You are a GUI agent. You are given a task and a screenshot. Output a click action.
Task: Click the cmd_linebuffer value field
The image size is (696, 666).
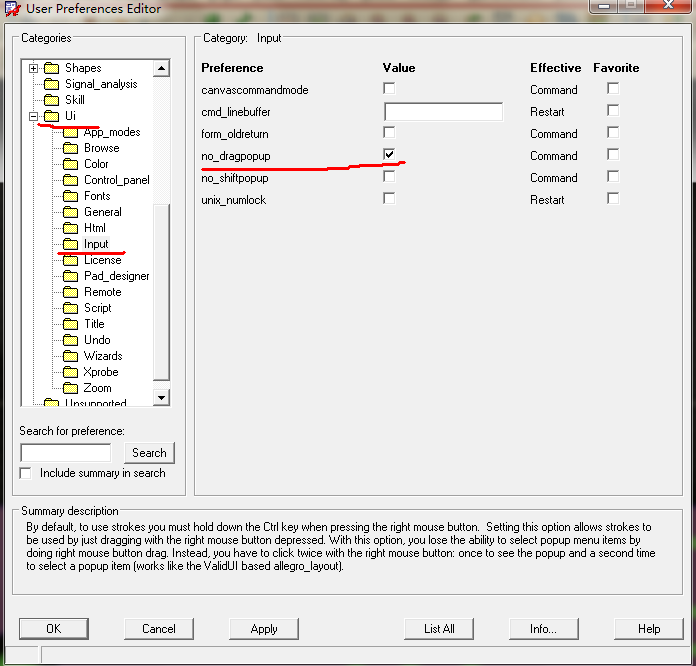(443, 112)
